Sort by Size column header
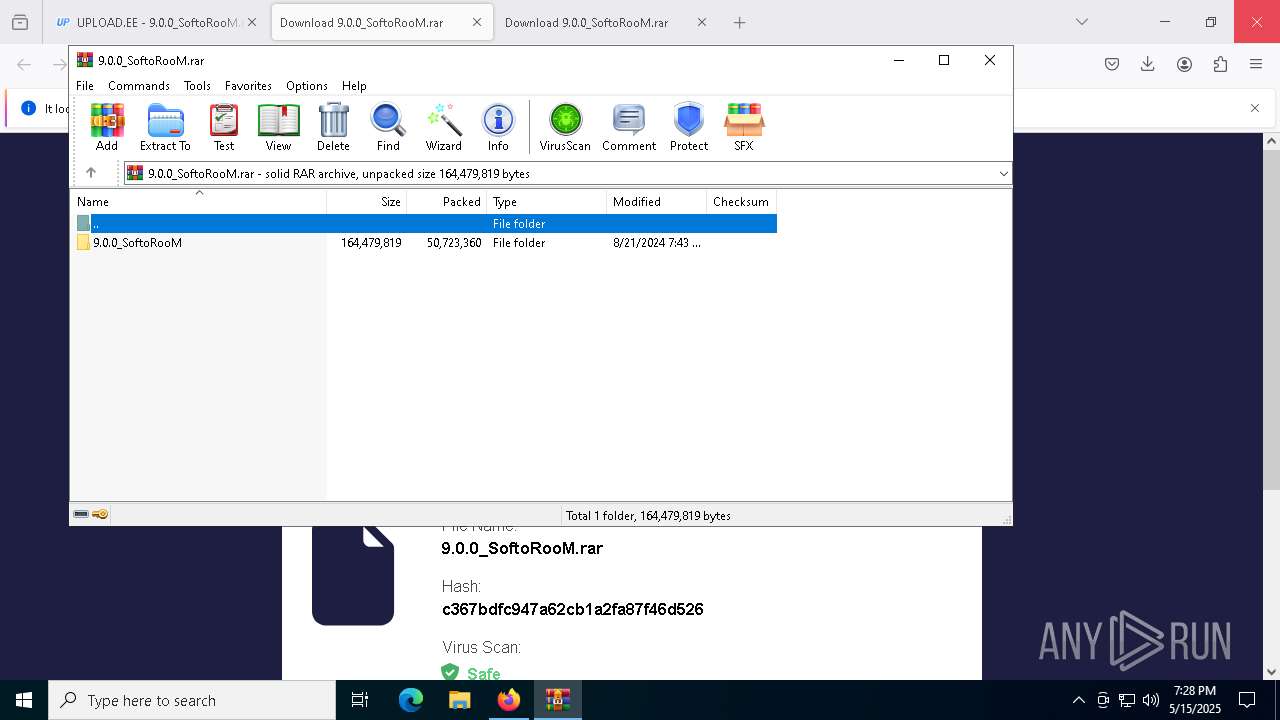The height and width of the screenshot is (720, 1280). coord(367,201)
